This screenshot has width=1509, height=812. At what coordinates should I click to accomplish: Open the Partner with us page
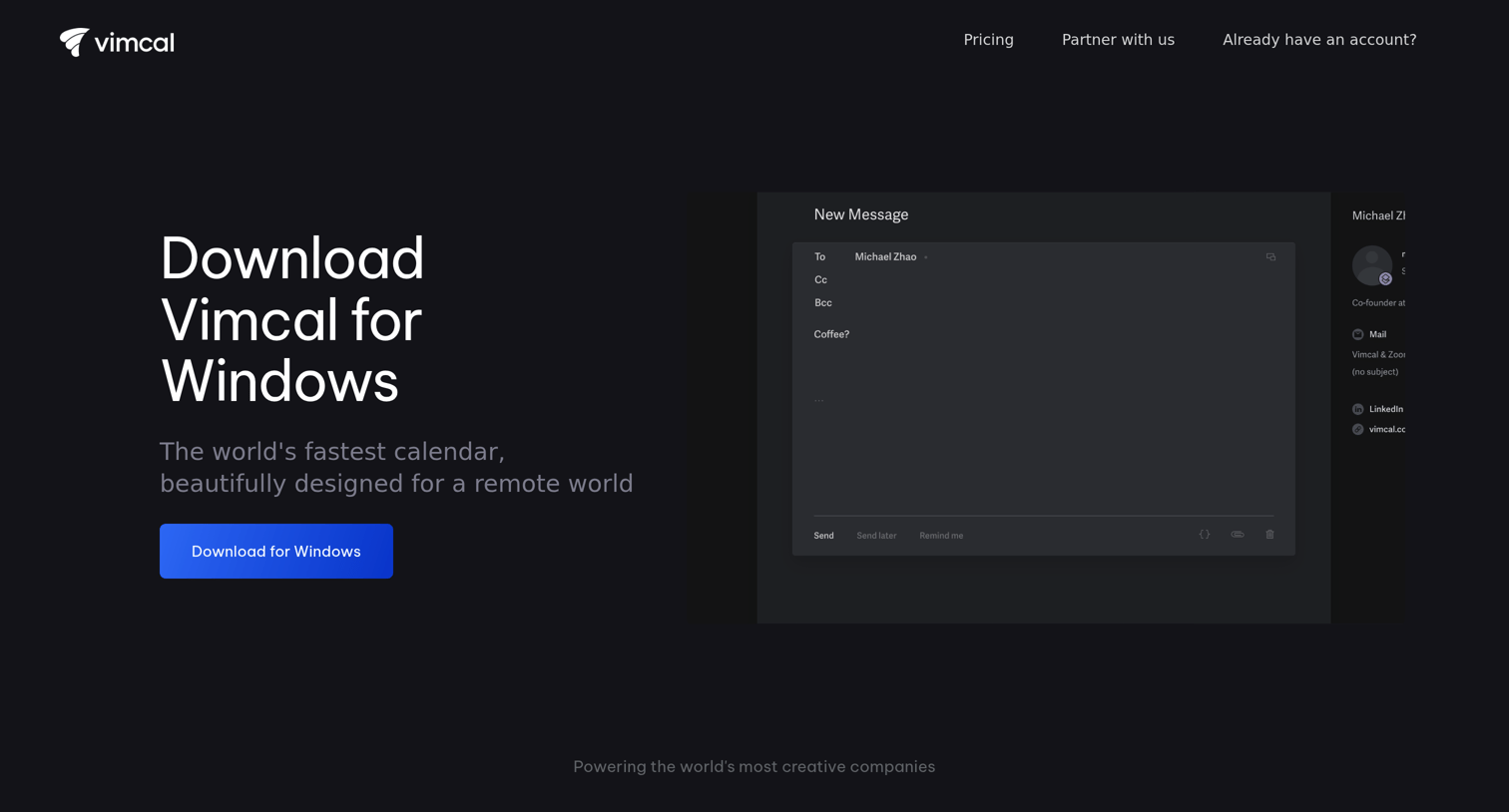[1118, 40]
